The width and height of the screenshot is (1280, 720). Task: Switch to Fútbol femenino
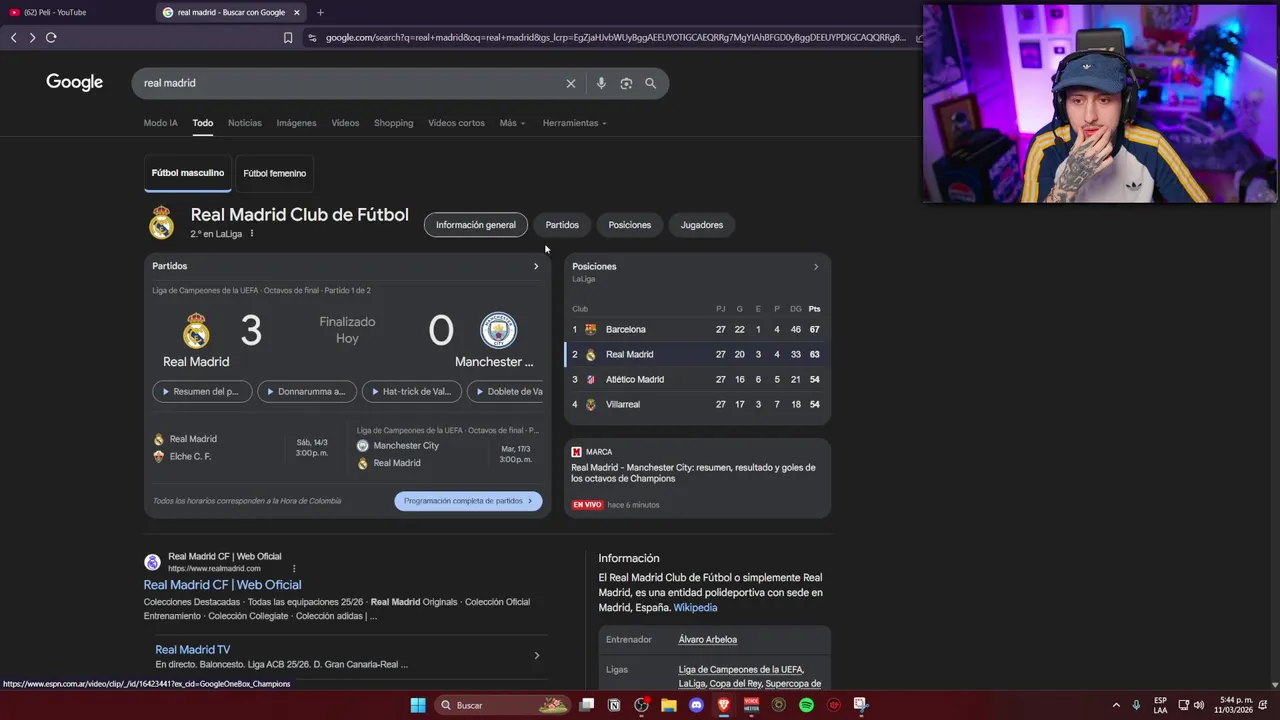274,173
